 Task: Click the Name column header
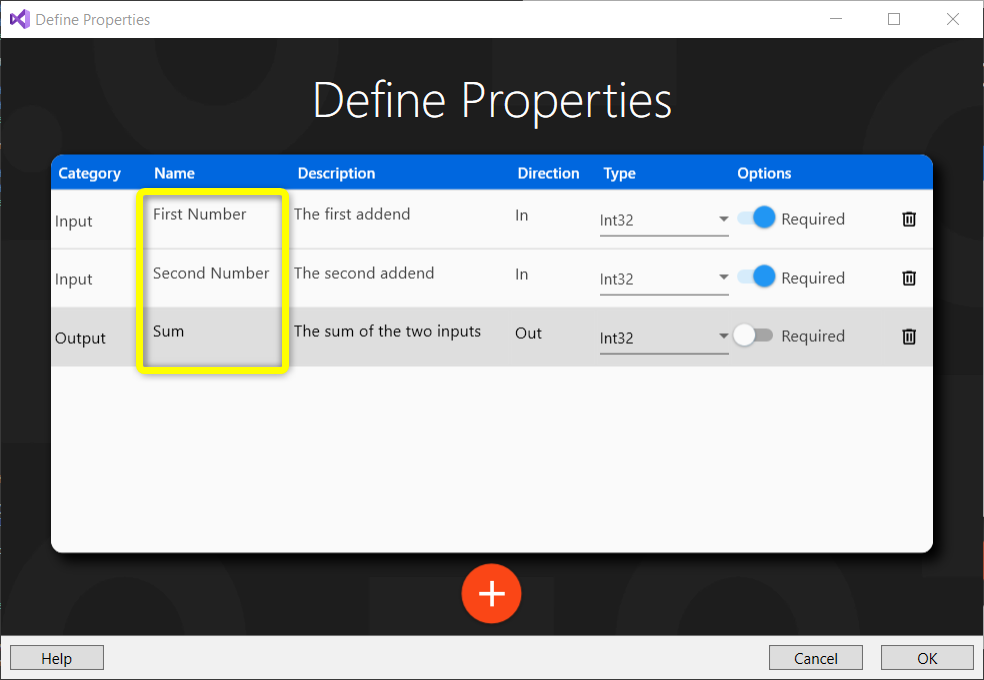[174, 172]
